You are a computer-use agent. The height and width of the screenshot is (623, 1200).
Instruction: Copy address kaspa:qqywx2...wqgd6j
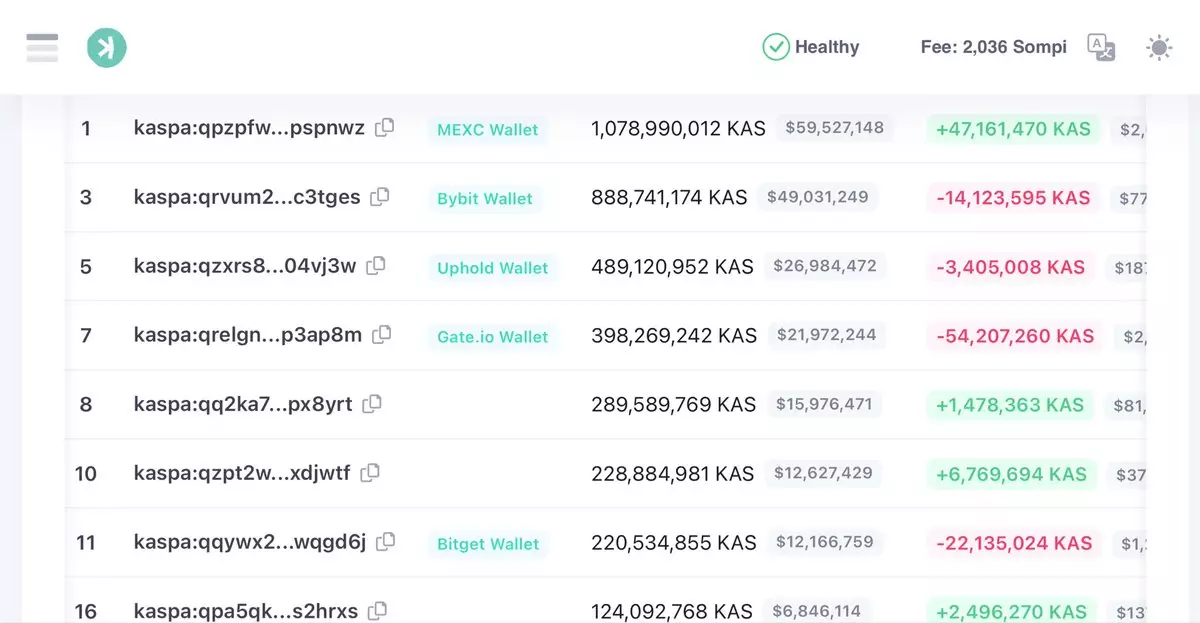pyautogui.click(x=386, y=542)
